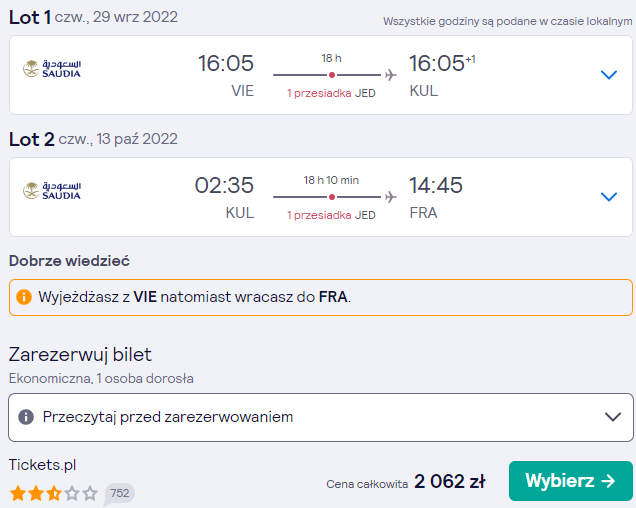This screenshot has width=636, height=508.
Task: Click 1 przesiadka JED in Lot 1
Action: click(331, 93)
